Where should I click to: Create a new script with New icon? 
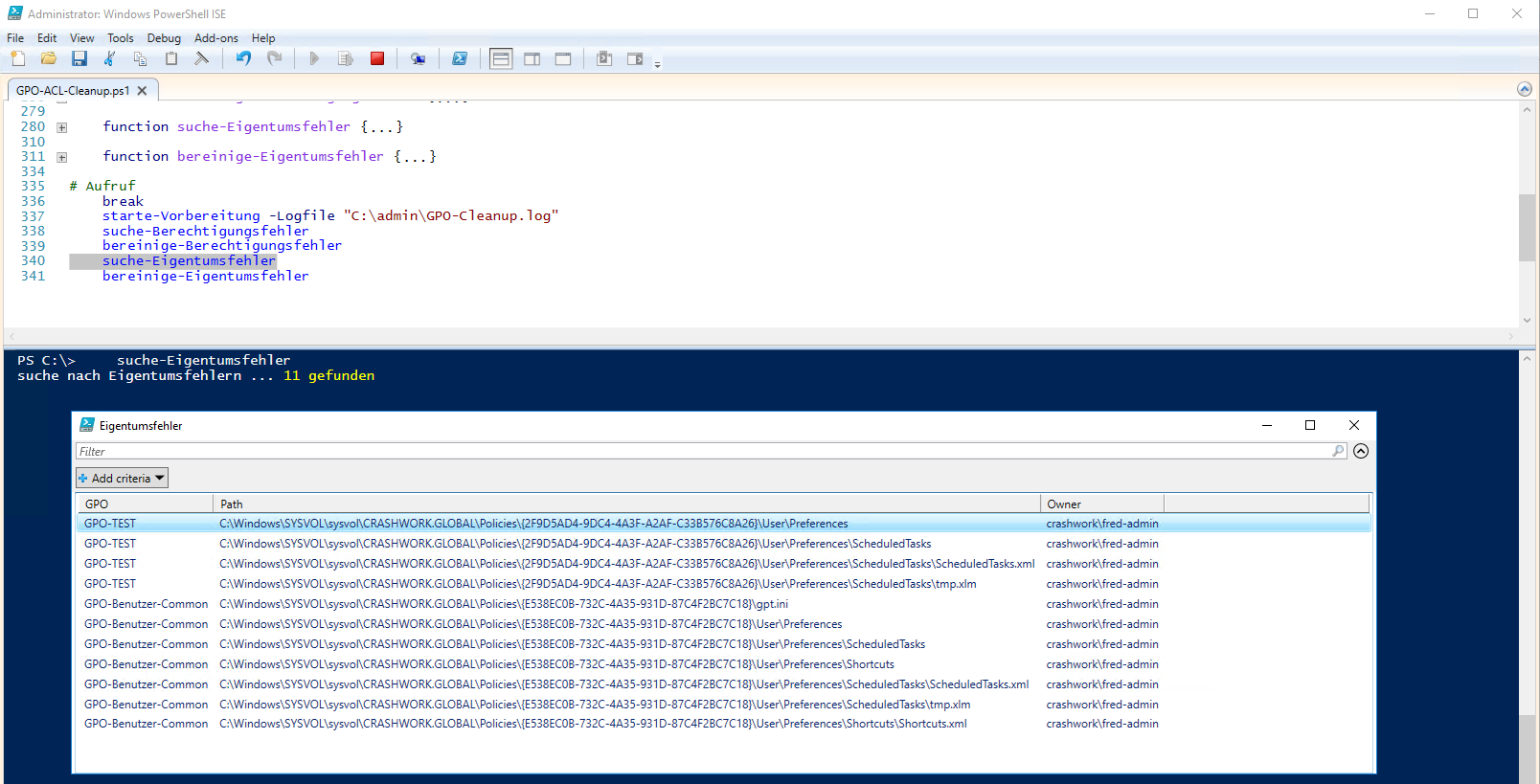pyautogui.click(x=18, y=58)
